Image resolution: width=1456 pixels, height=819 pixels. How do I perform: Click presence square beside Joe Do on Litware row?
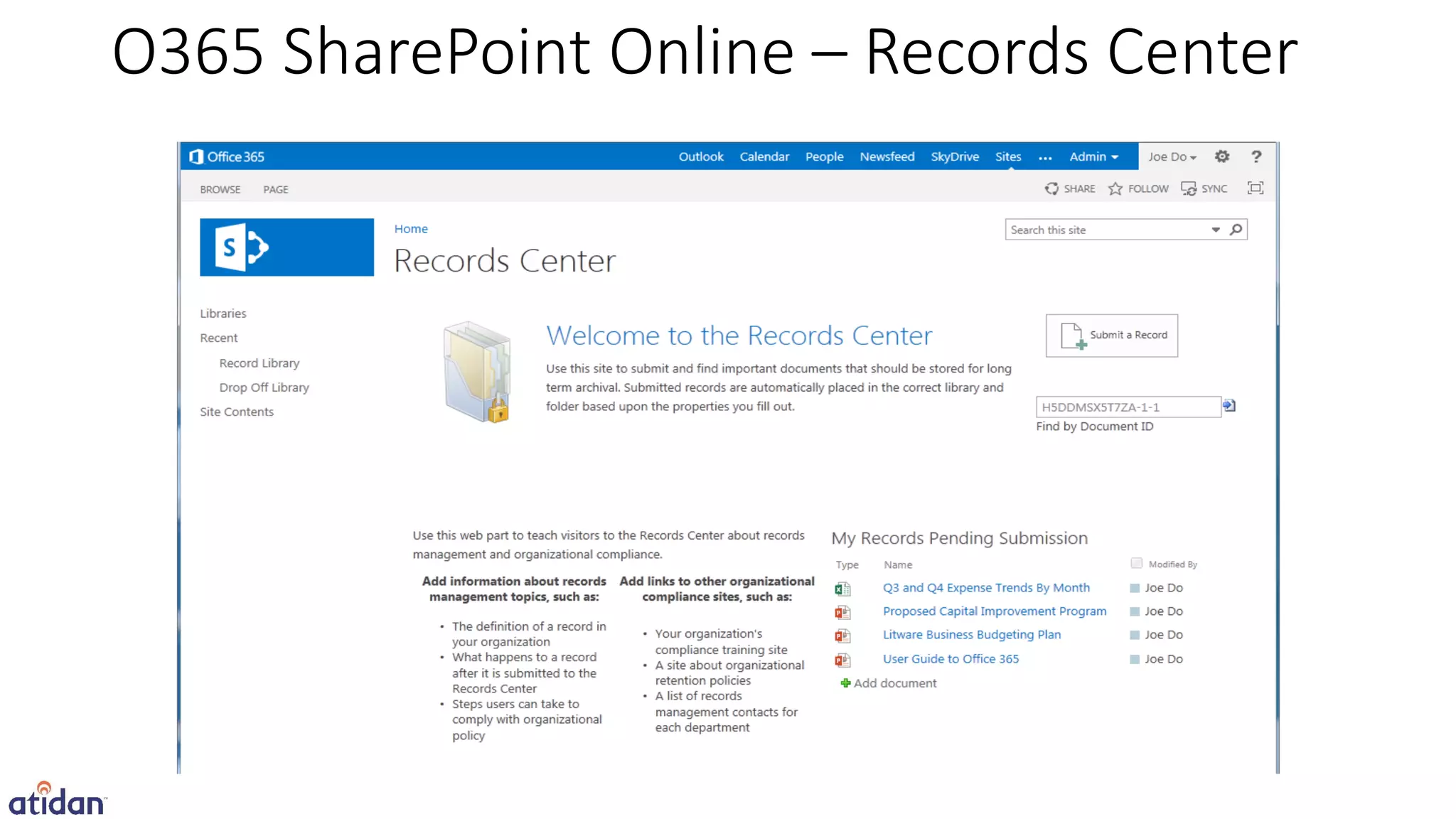[1135, 635]
